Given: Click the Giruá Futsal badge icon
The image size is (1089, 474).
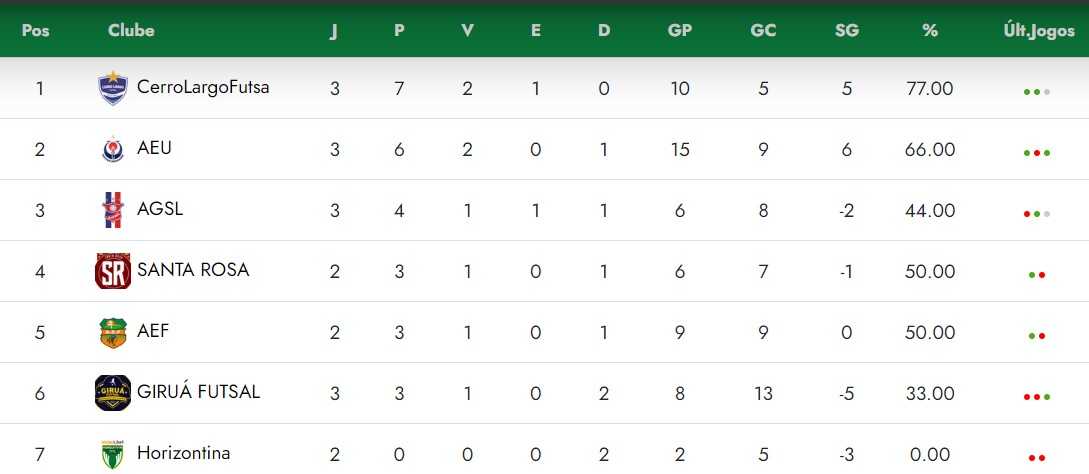Looking at the screenshot, I should pos(113,393).
